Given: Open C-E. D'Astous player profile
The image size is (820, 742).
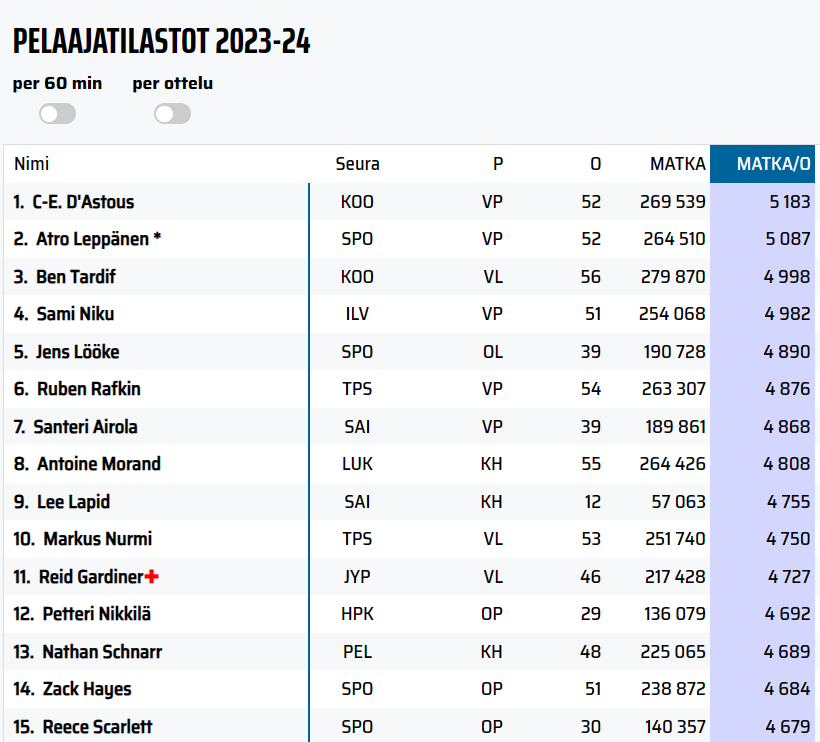Looking at the screenshot, I should [83, 202].
